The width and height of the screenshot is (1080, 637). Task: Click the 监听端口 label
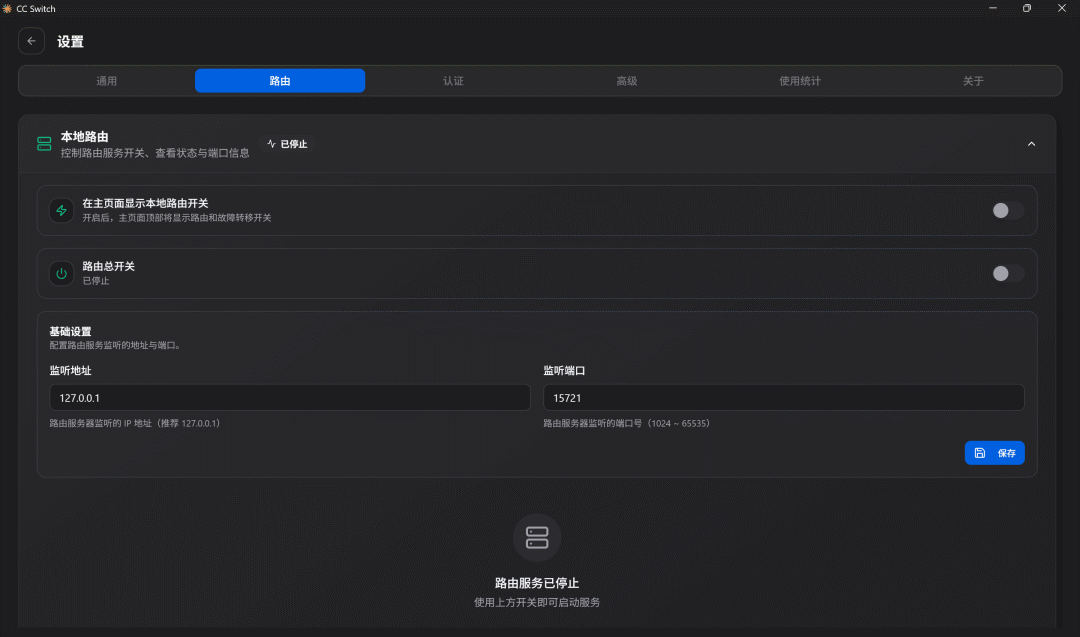pos(564,370)
